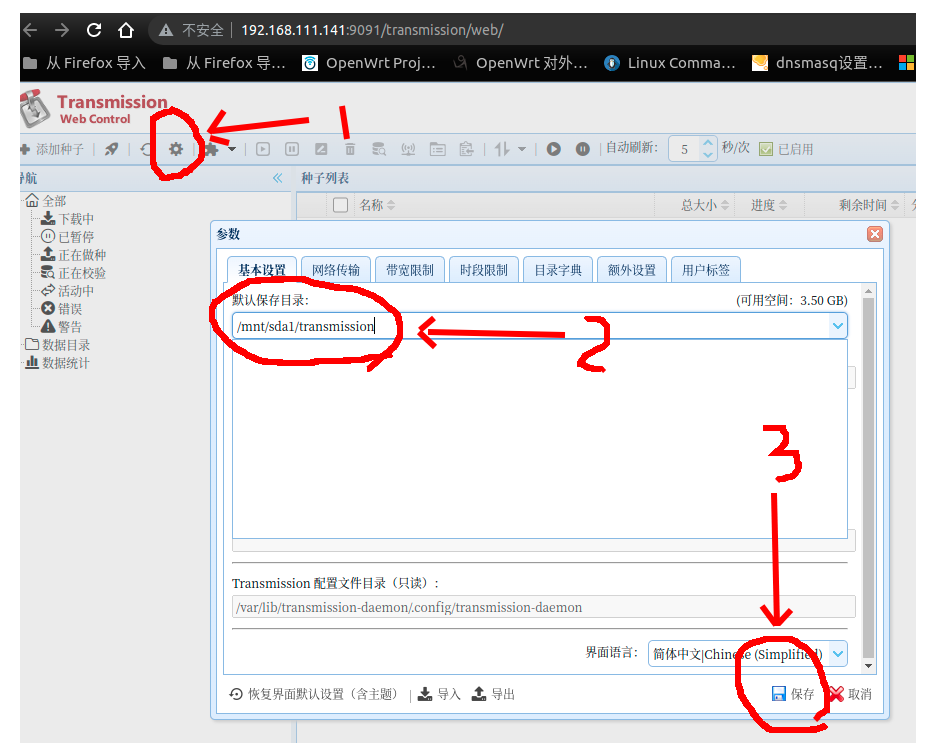The width and height of the screenshot is (925, 743).
Task: Collapse navigation panel with double chevron
Action: click(278, 178)
